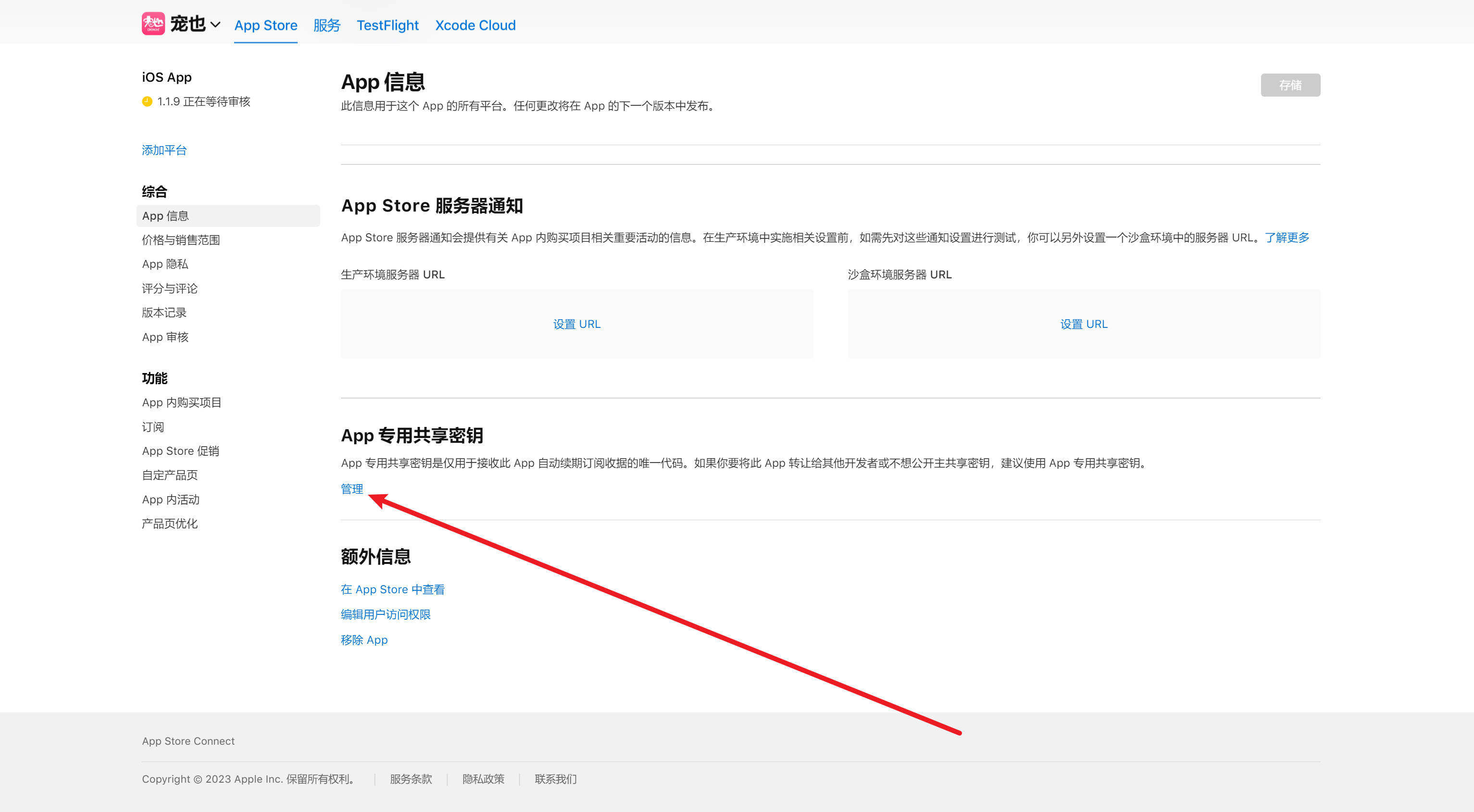Click 在 App Store 中查看
Viewport: 1474px width, 812px height.
392,590
